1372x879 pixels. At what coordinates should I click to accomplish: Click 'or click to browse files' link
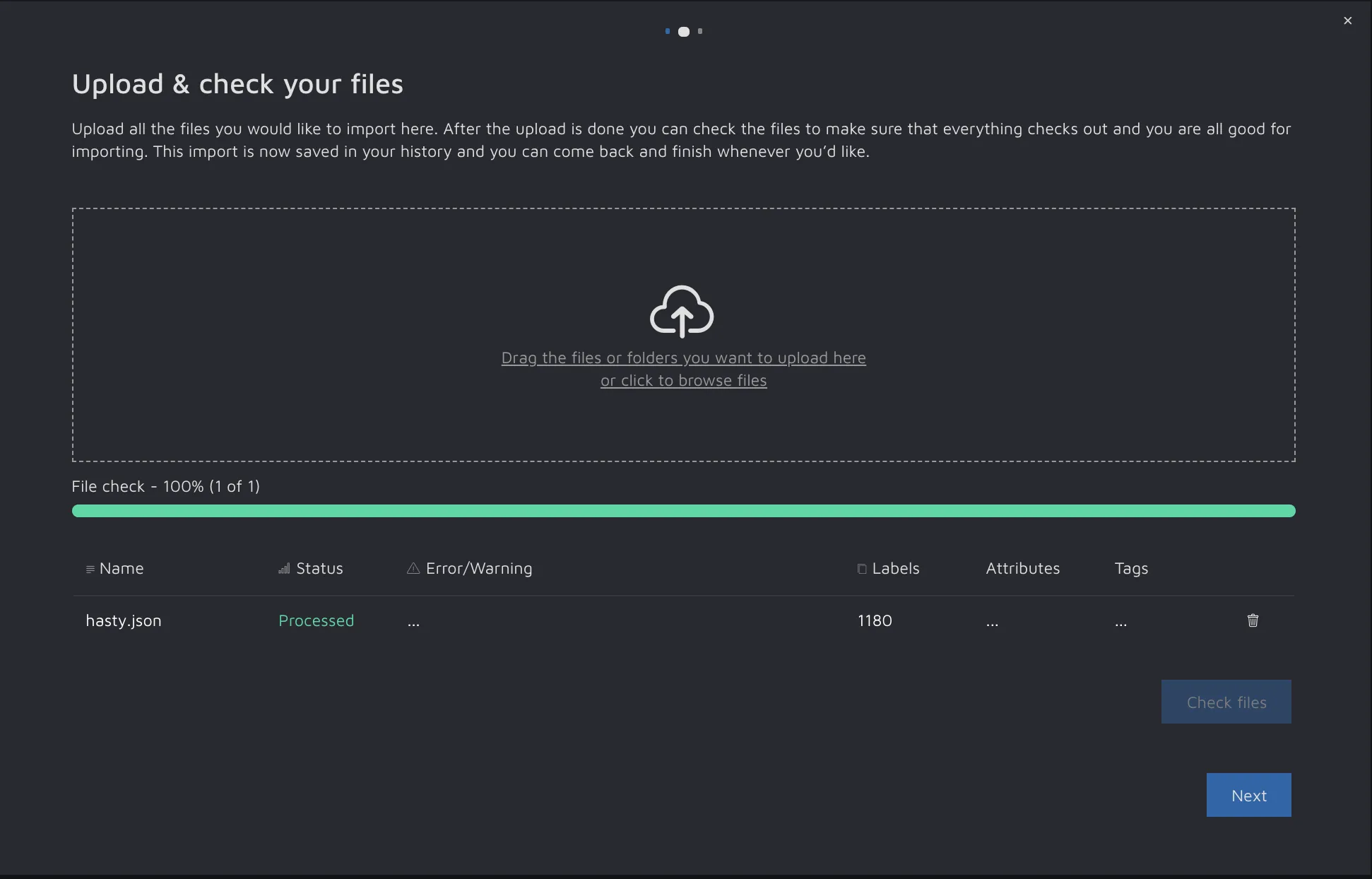point(683,381)
